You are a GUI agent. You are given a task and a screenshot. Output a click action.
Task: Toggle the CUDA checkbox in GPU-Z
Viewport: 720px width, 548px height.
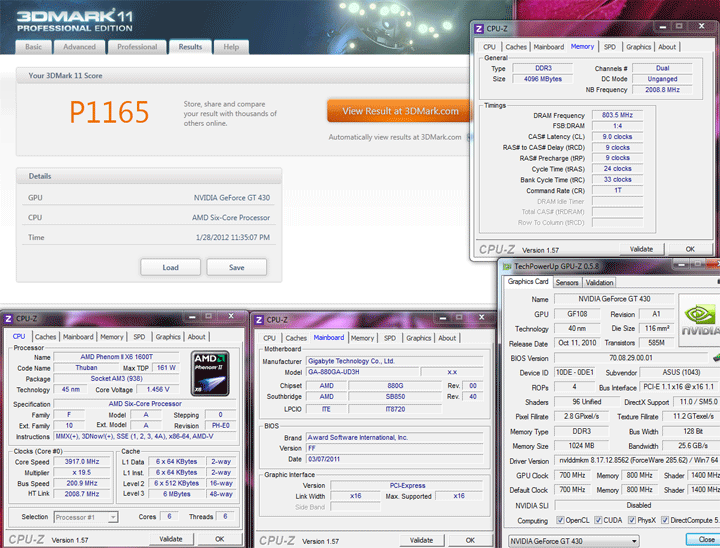[x=598, y=520]
